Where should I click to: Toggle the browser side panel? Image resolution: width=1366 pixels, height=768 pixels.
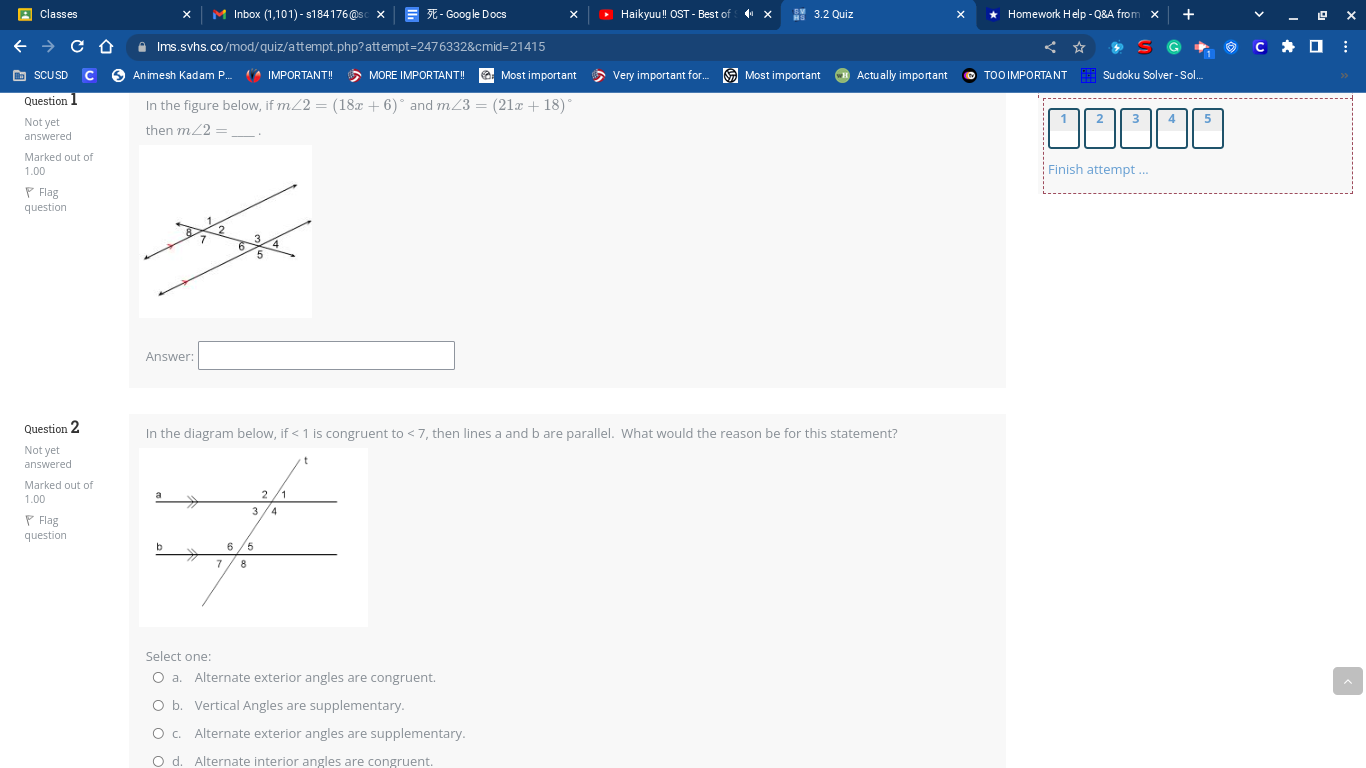coord(1316,47)
